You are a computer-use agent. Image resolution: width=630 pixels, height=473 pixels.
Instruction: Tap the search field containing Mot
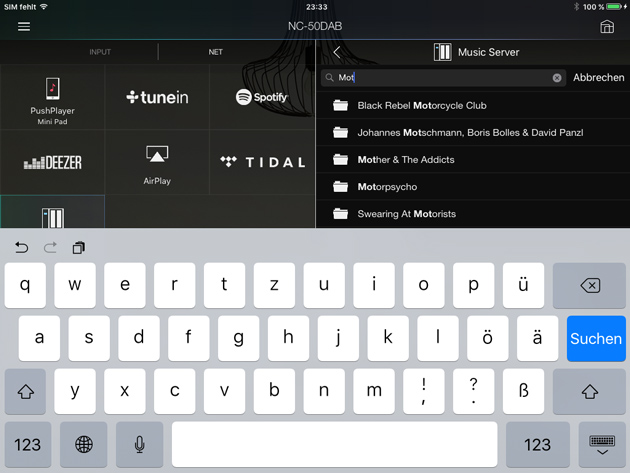coord(443,78)
